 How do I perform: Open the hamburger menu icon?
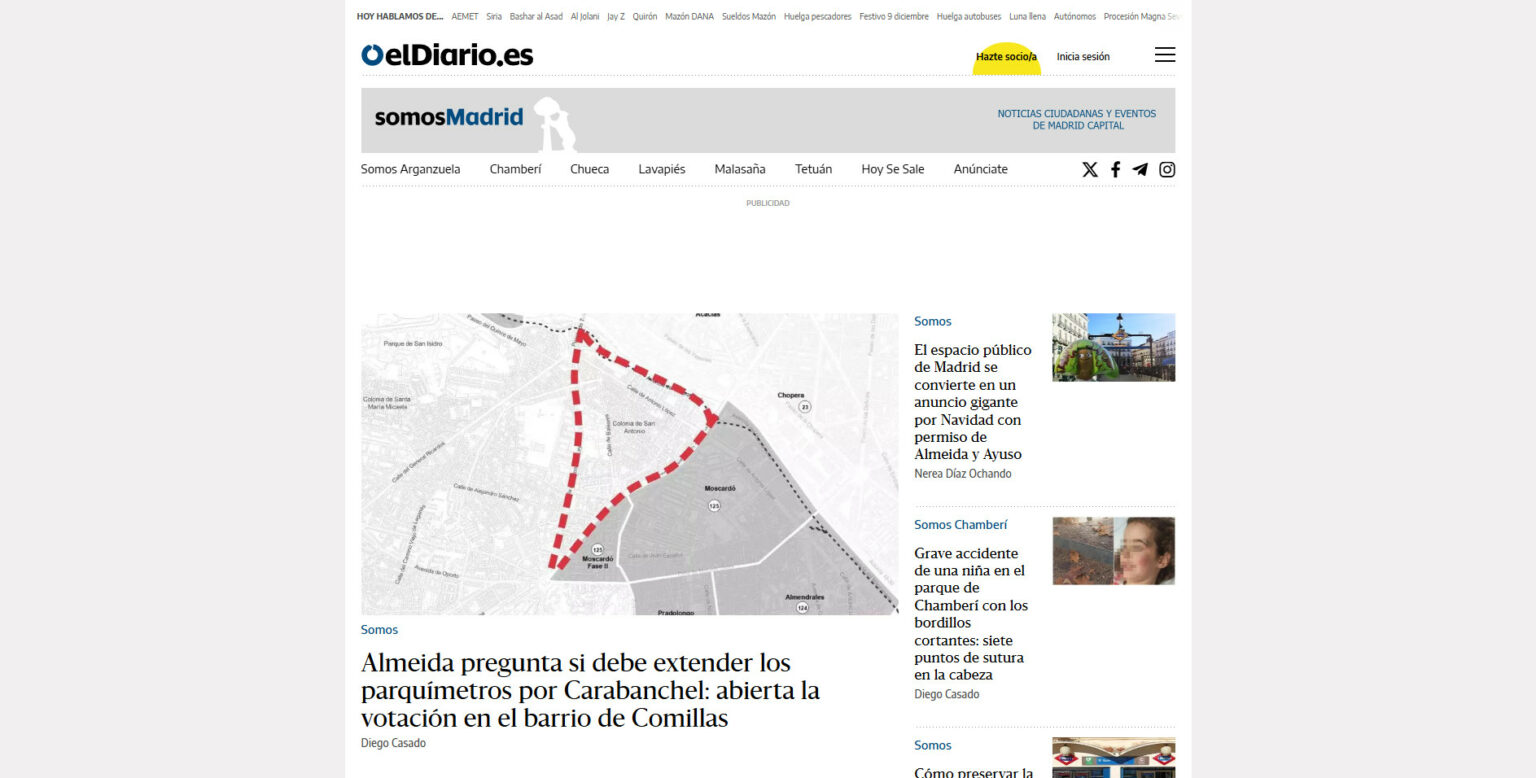click(x=1164, y=55)
